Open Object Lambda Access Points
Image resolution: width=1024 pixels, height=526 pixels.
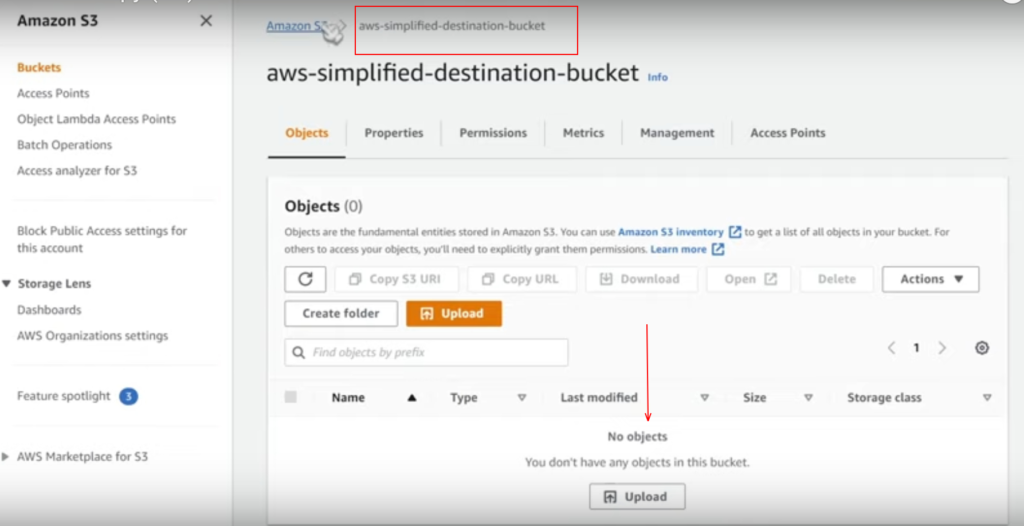coord(97,119)
